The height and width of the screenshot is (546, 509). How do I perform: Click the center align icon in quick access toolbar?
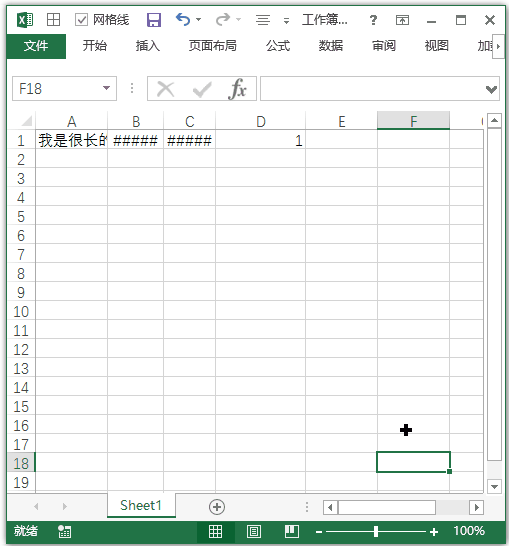pos(263,20)
